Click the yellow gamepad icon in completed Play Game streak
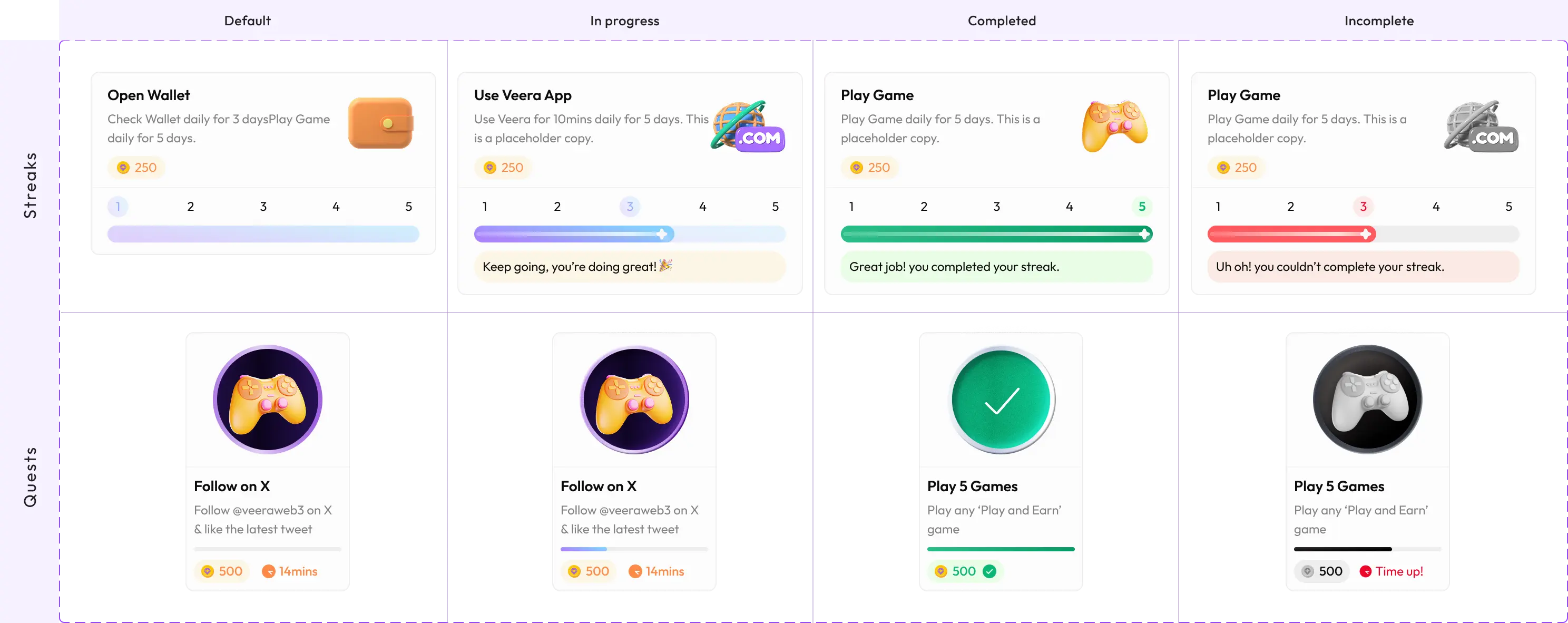The image size is (1568, 623). pyautogui.click(x=1114, y=125)
